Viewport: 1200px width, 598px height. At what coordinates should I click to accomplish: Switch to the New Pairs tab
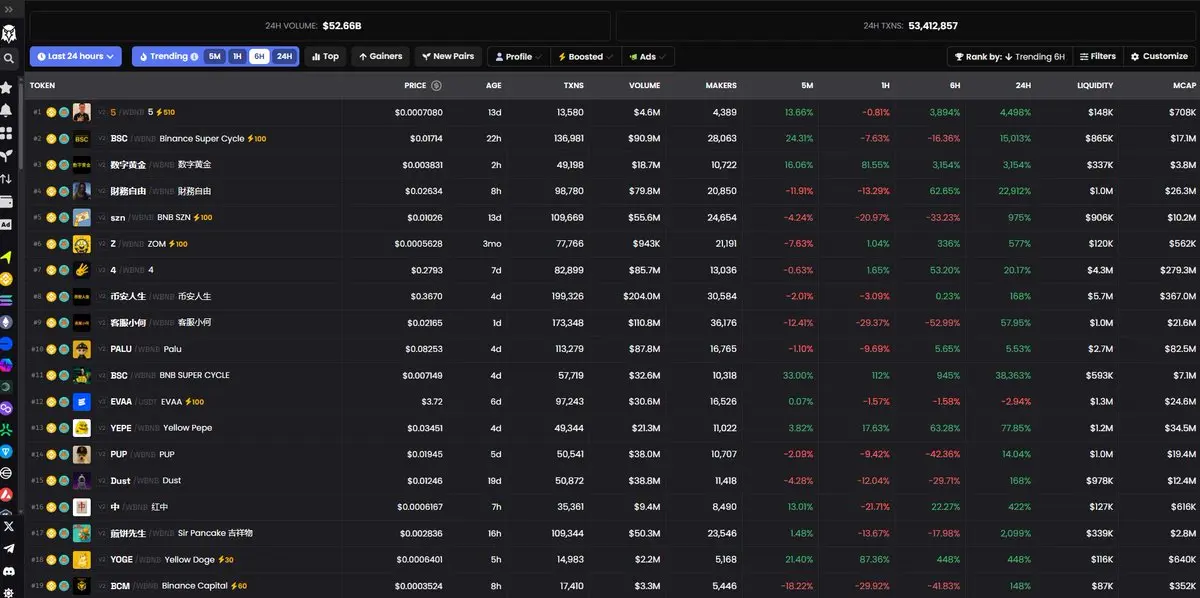447,57
